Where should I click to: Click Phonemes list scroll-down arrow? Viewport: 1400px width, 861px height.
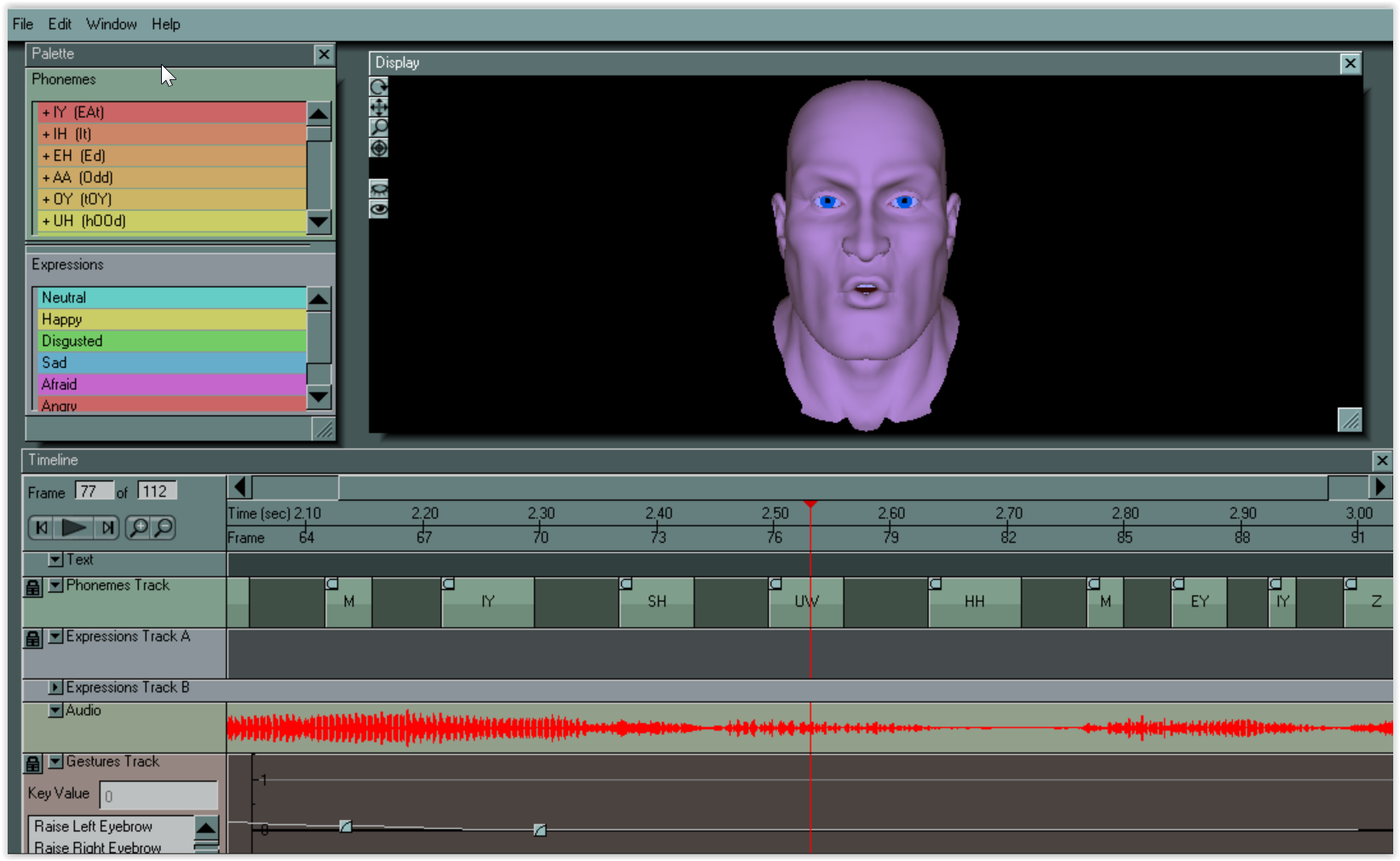pyautogui.click(x=319, y=222)
